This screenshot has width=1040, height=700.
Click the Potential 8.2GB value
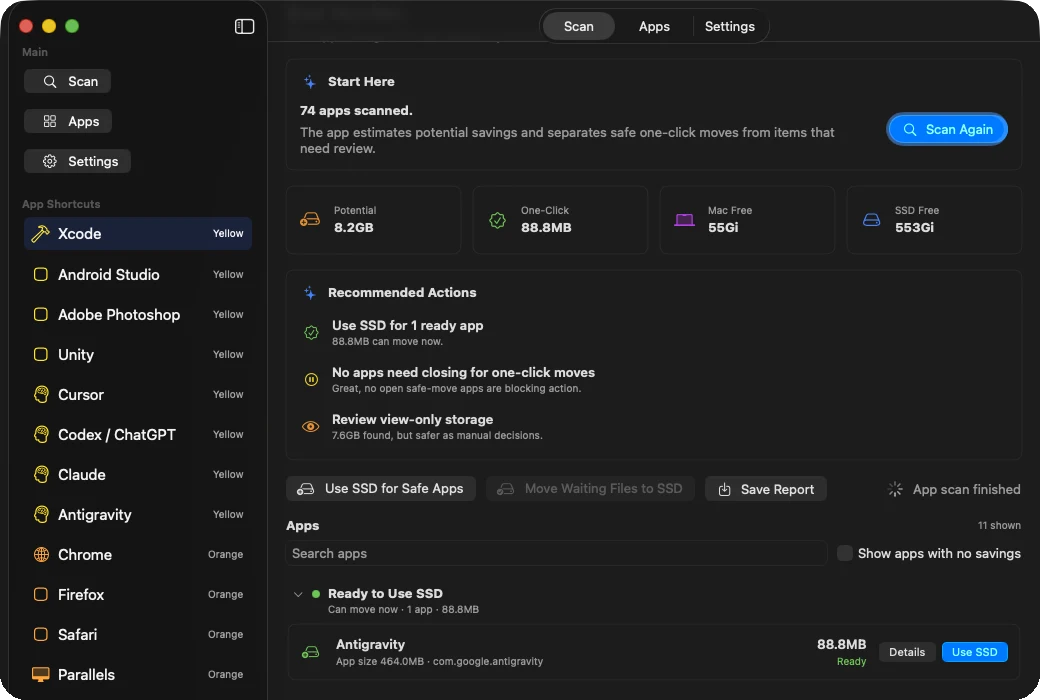pyautogui.click(x=354, y=228)
